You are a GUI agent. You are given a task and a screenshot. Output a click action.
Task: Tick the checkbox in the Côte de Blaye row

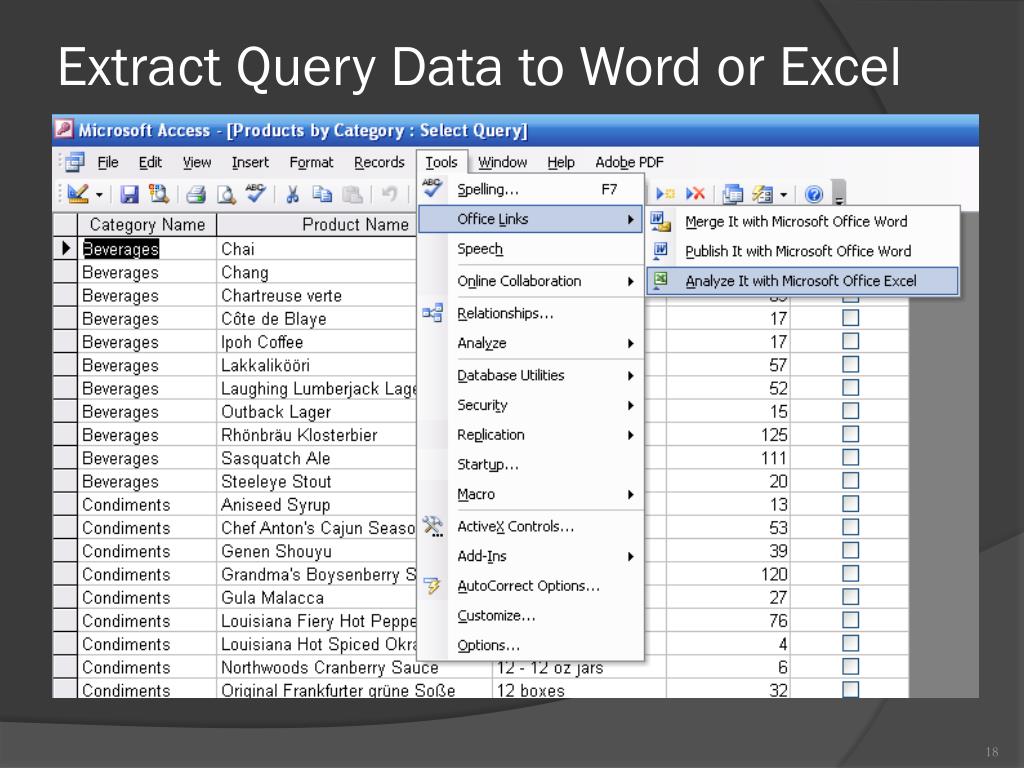click(x=851, y=319)
